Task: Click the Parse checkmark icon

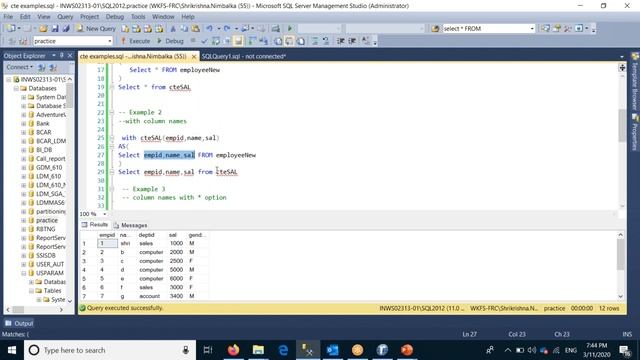Action: [204, 41]
